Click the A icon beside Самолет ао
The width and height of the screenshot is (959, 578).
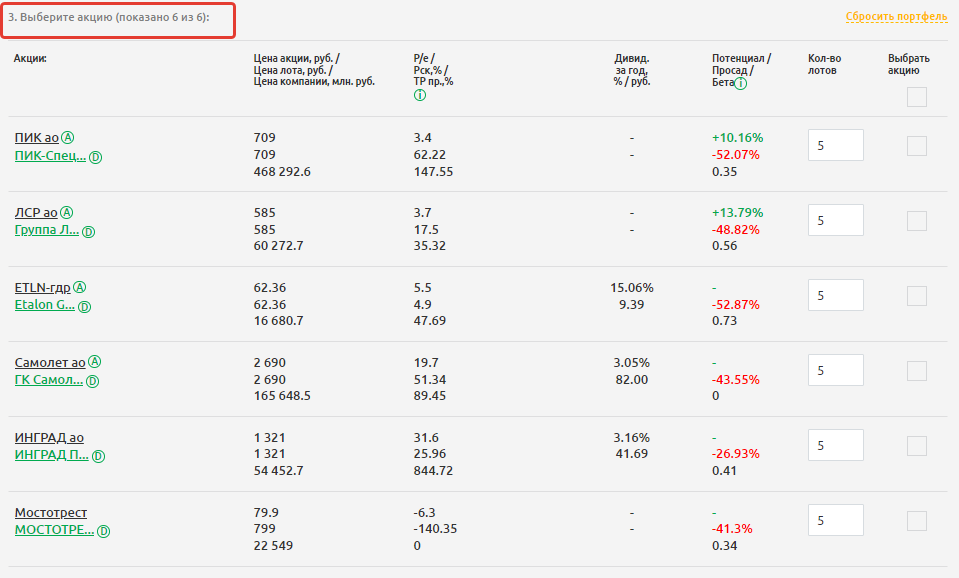pos(95,362)
